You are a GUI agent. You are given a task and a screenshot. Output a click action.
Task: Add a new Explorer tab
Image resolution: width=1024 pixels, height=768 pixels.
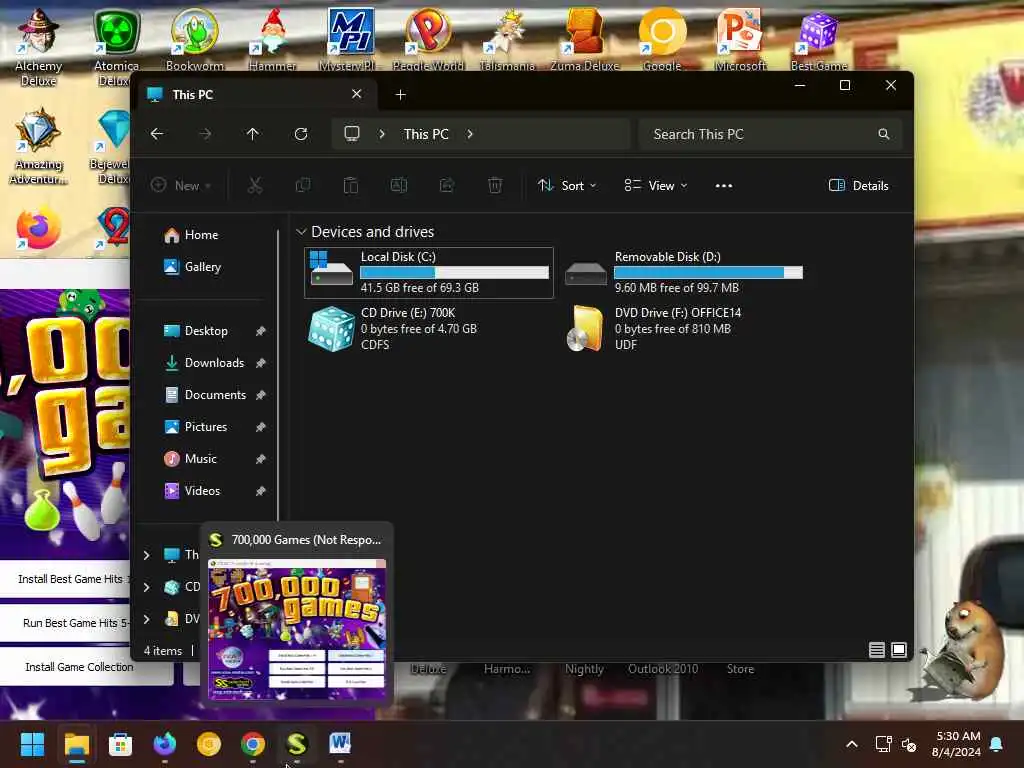[401, 95]
